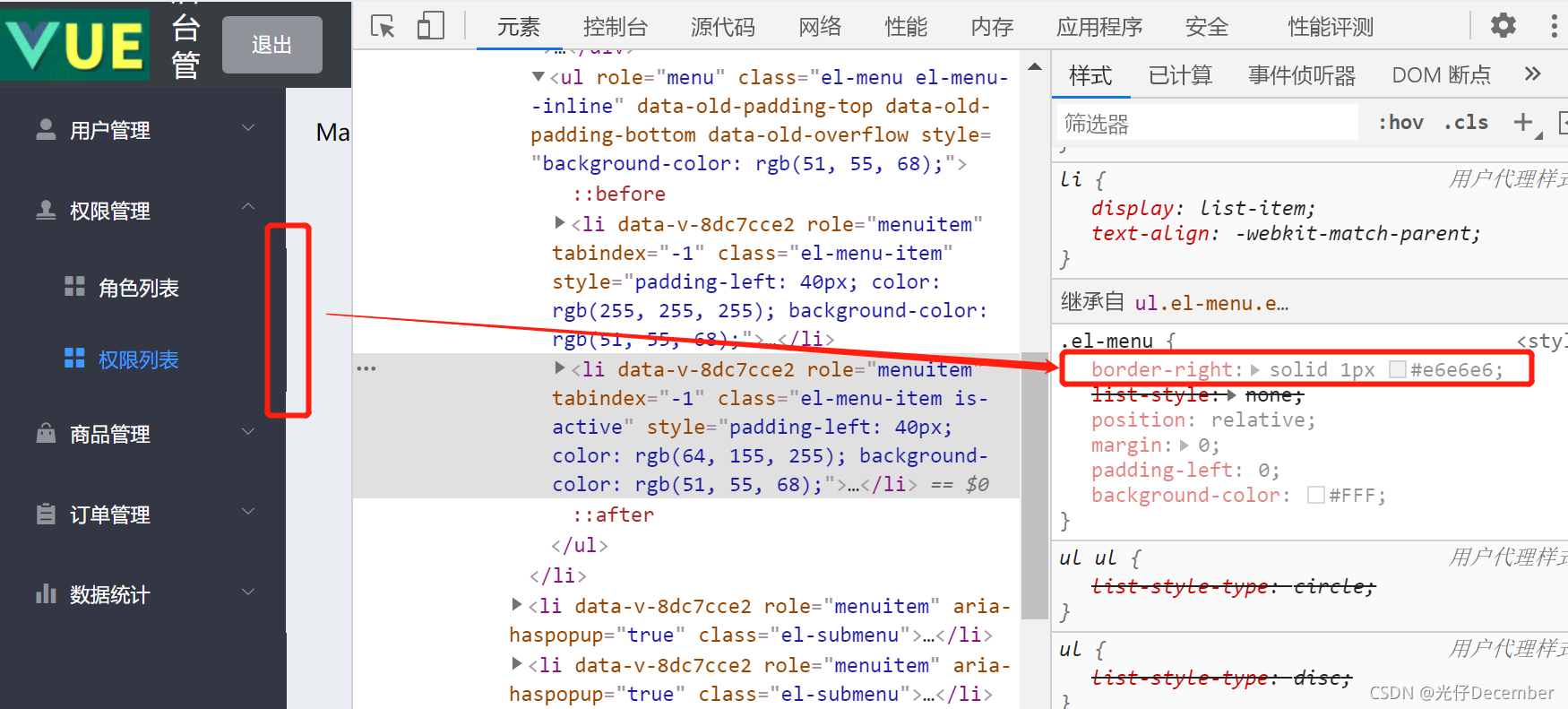Click the 权限管理 sidebar icon

click(46, 210)
